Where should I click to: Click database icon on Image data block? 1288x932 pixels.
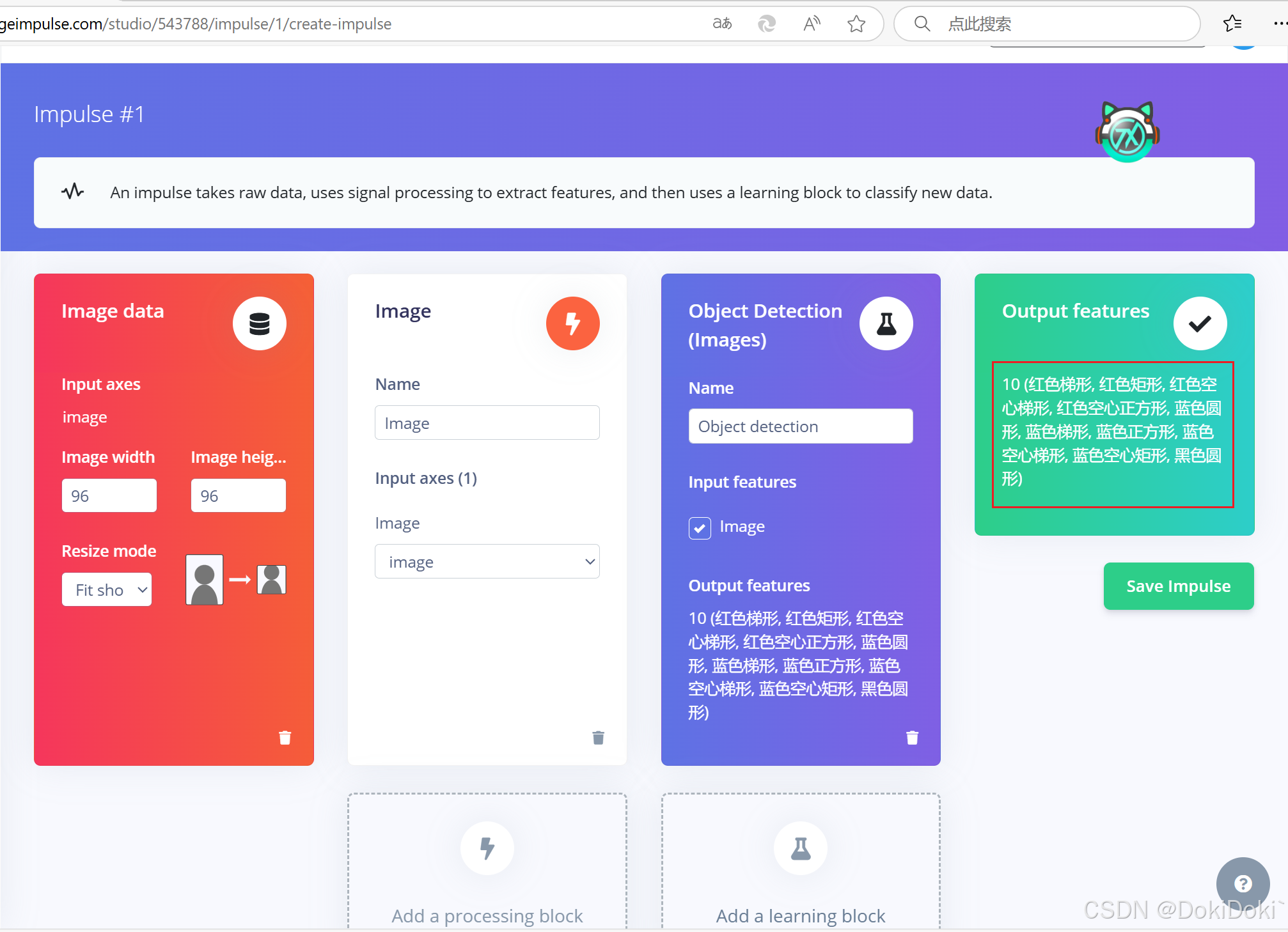(259, 323)
